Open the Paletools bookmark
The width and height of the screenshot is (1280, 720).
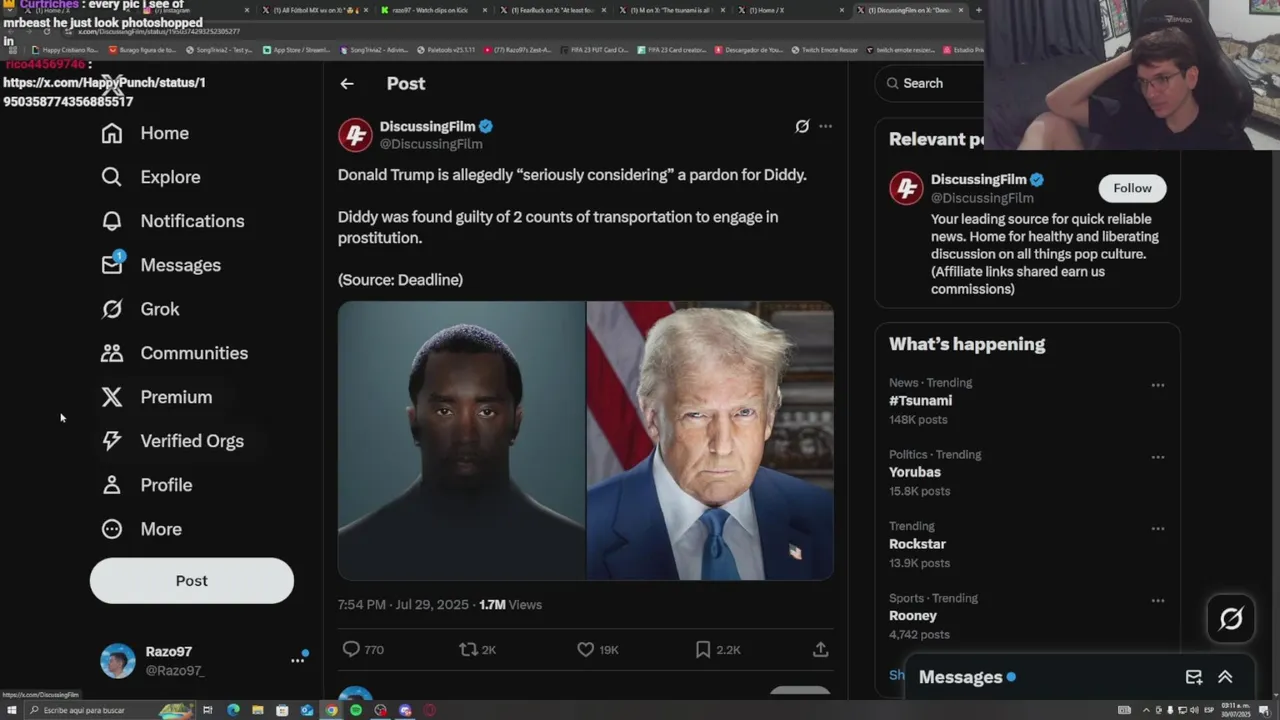pyautogui.click(x=446, y=49)
